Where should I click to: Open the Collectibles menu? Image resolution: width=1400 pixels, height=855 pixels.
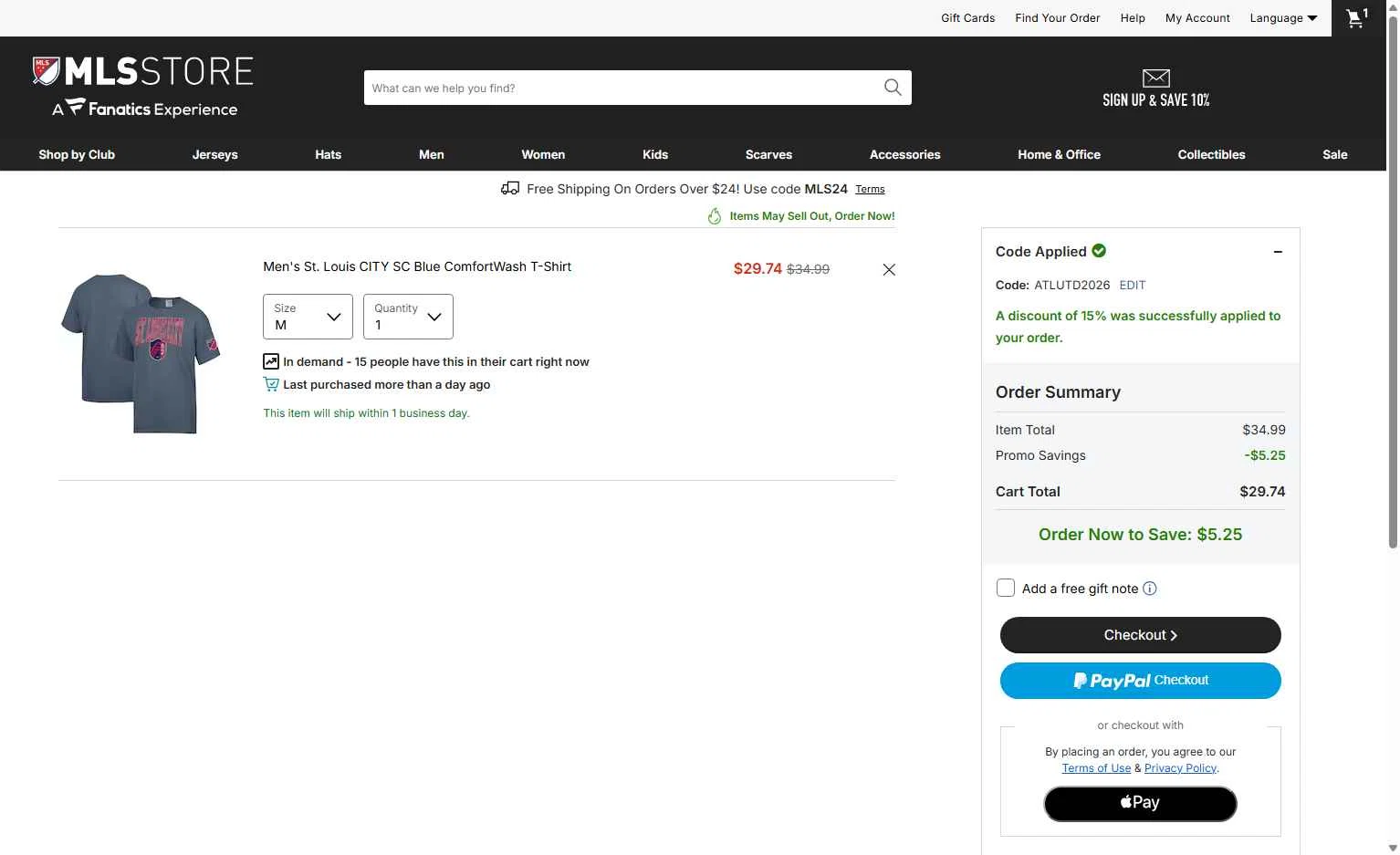pos(1212,154)
